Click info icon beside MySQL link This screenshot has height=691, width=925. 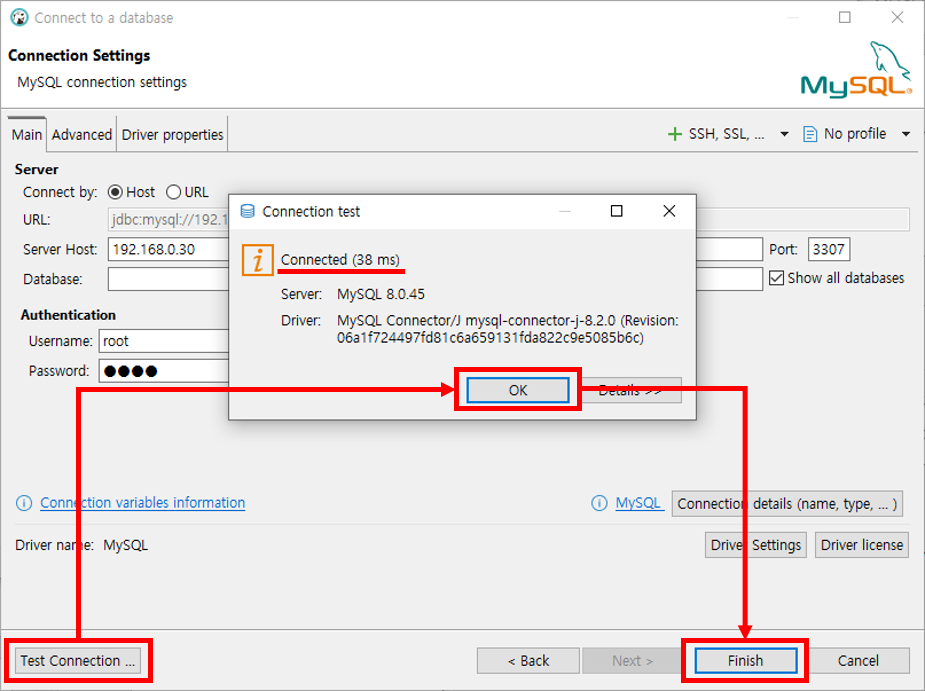click(x=599, y=503)
